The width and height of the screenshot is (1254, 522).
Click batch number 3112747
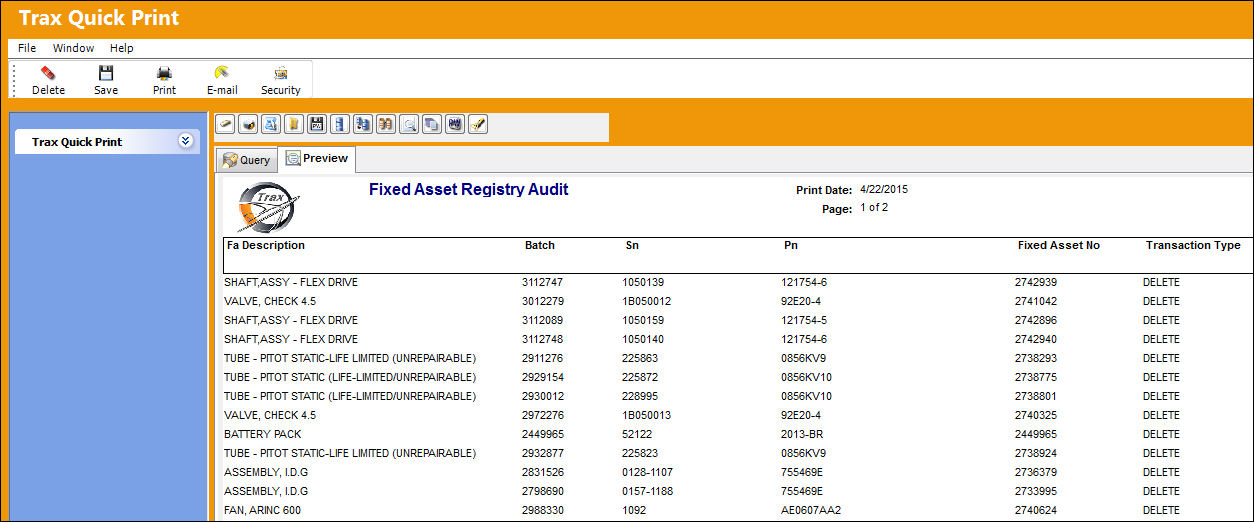tap(543, 282)
